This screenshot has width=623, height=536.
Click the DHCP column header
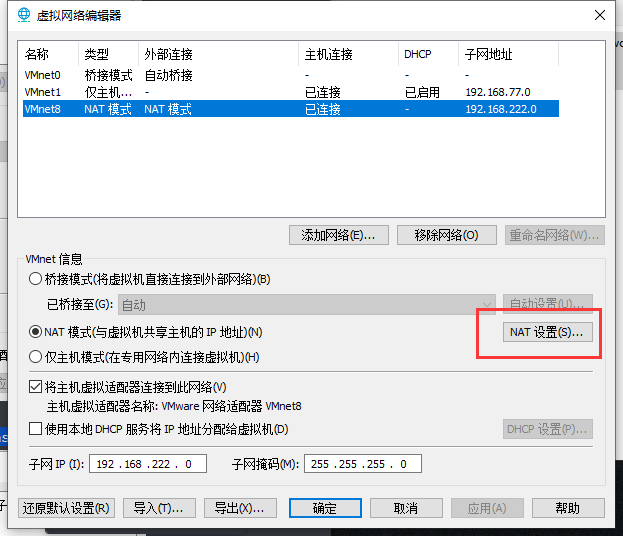coord(428,54)
